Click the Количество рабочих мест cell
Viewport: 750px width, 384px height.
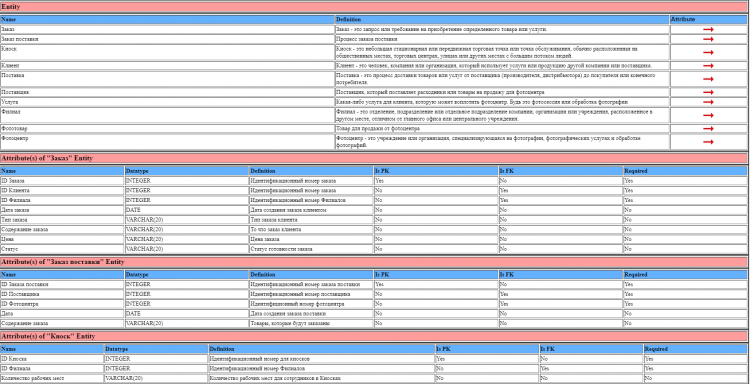point(52,378)
